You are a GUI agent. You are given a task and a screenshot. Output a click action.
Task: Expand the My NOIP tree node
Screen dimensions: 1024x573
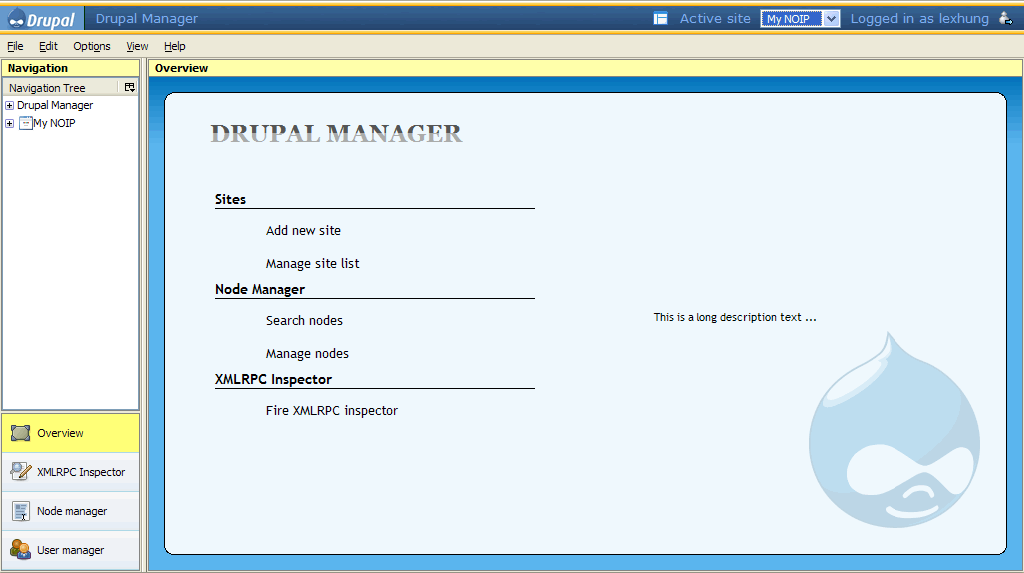pos(10,124)
